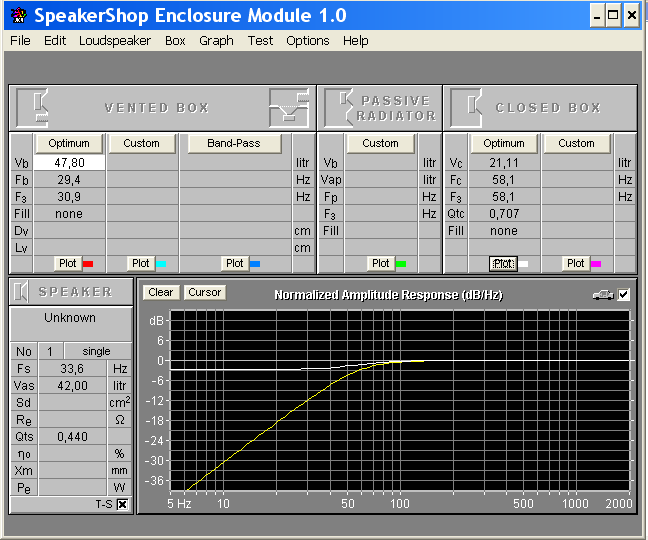This screenshot has height=540, width=648.
Task: Click the SpeakerShop app icon in title bar
Action: 19,15
